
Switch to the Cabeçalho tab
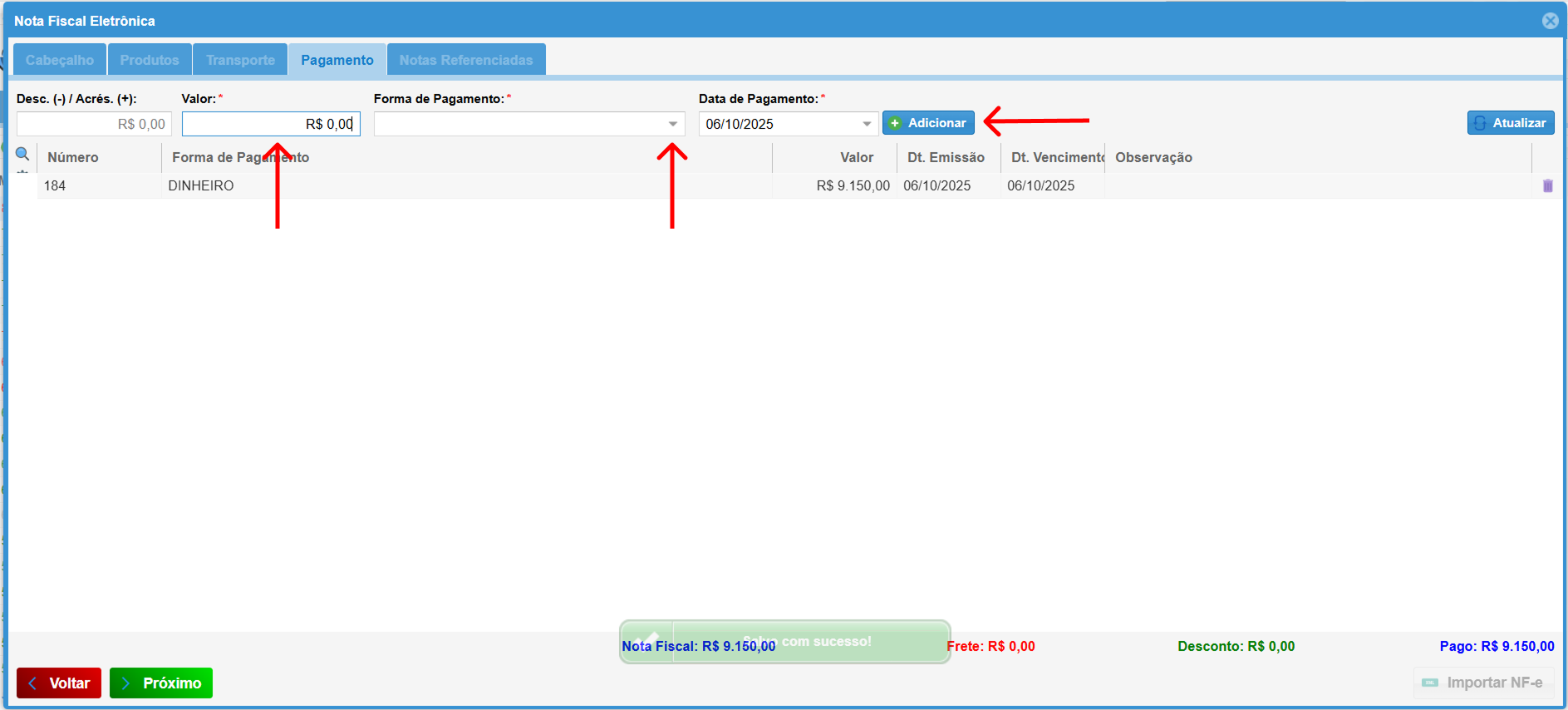pyautogui.click(x=60, y=60)
